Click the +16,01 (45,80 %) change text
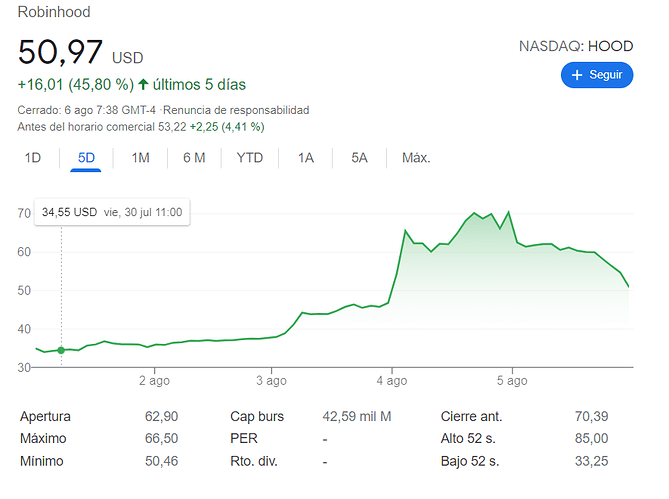Viewport: 669px width, 499px height. [76, 84]
